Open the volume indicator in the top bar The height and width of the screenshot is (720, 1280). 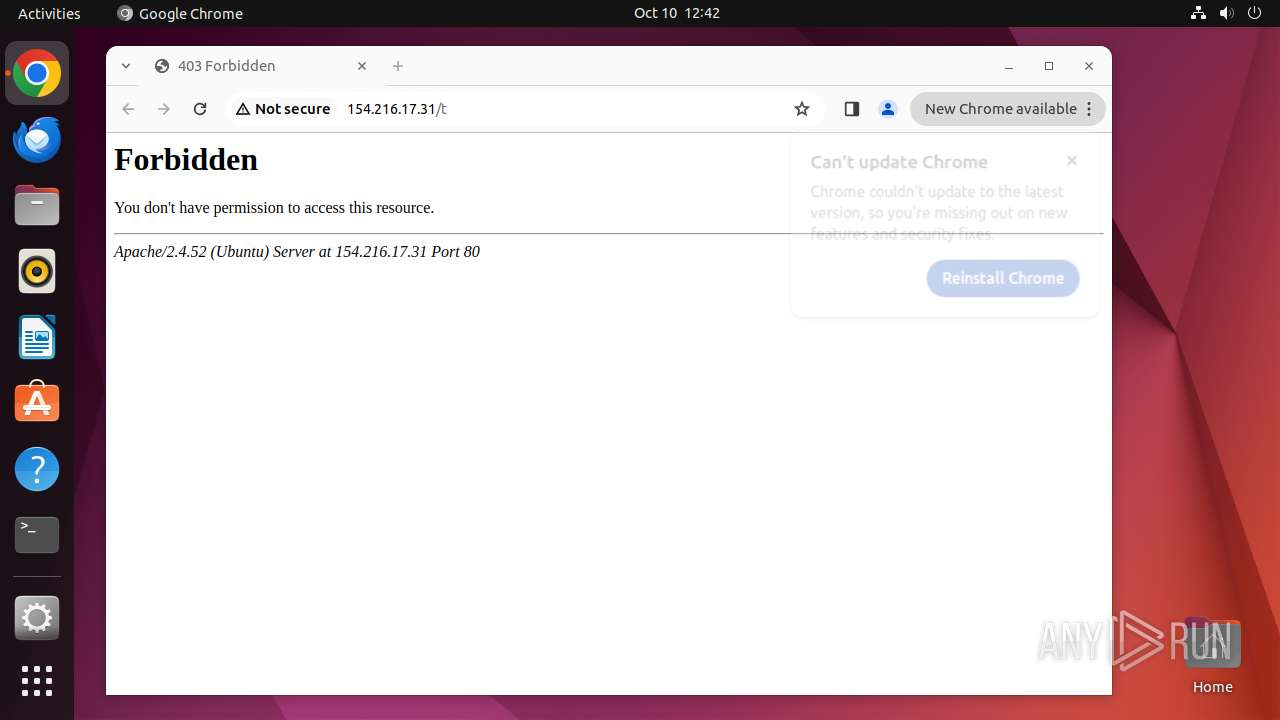[1227, 13]
